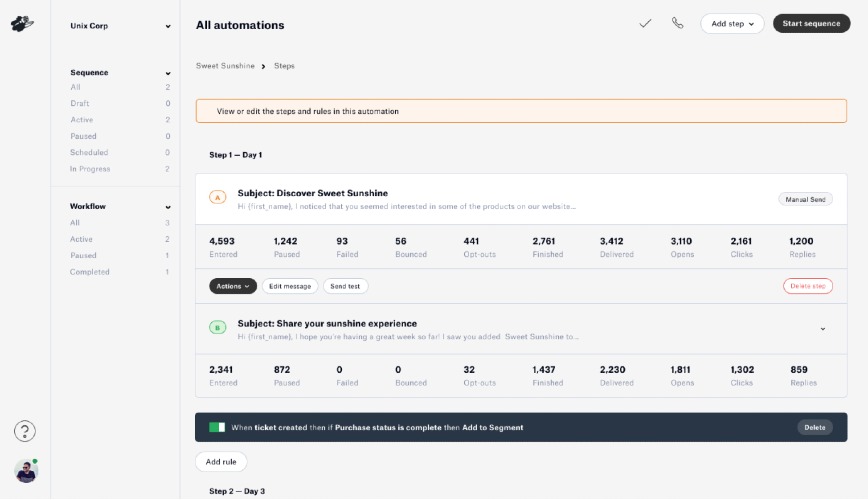The height and width of the screenshot is (500, 868).
Task: Select the variant A circle badge
Action: click(x=218, y=198)
